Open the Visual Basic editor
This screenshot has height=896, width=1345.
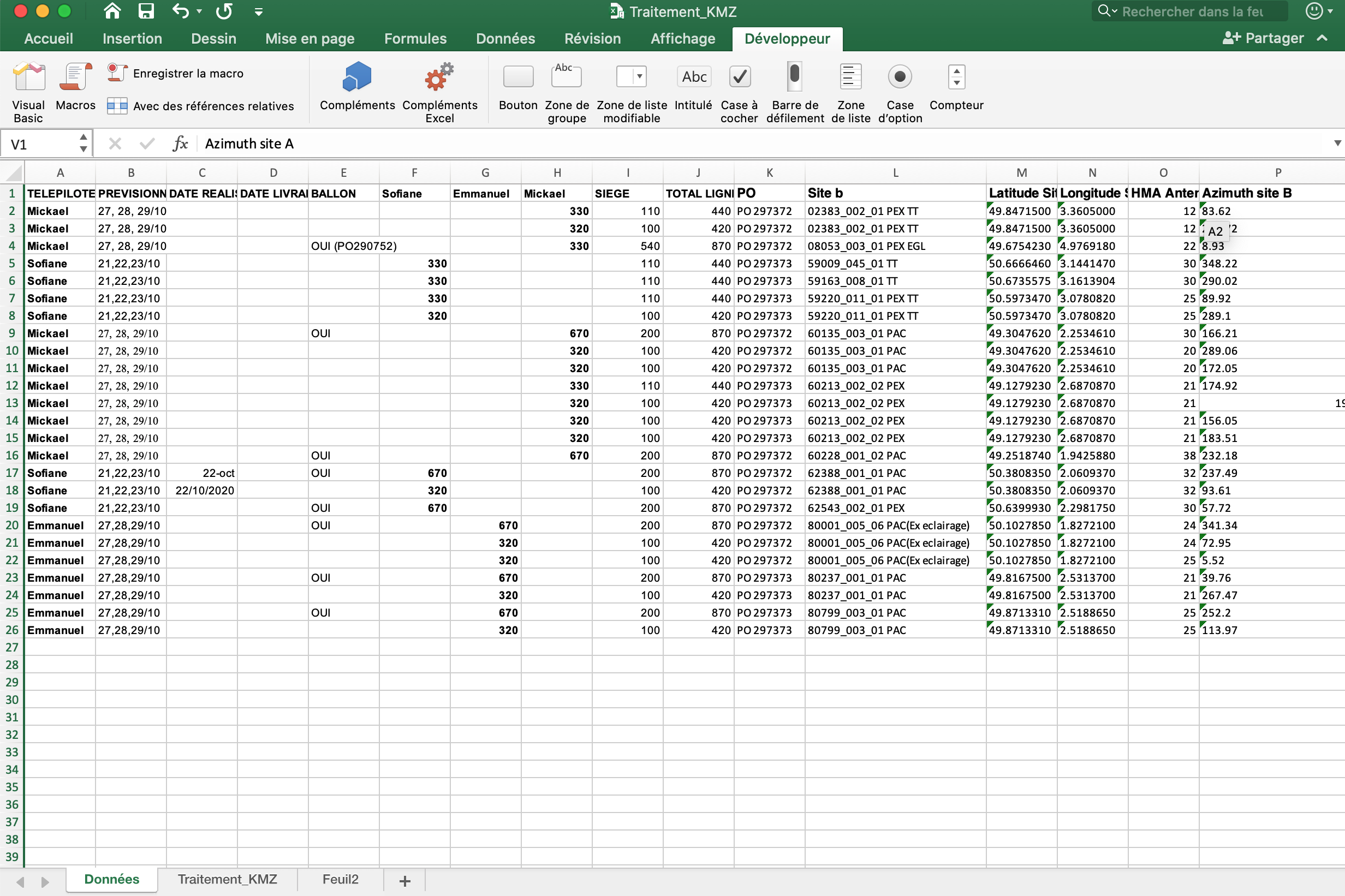coord(28,92)
